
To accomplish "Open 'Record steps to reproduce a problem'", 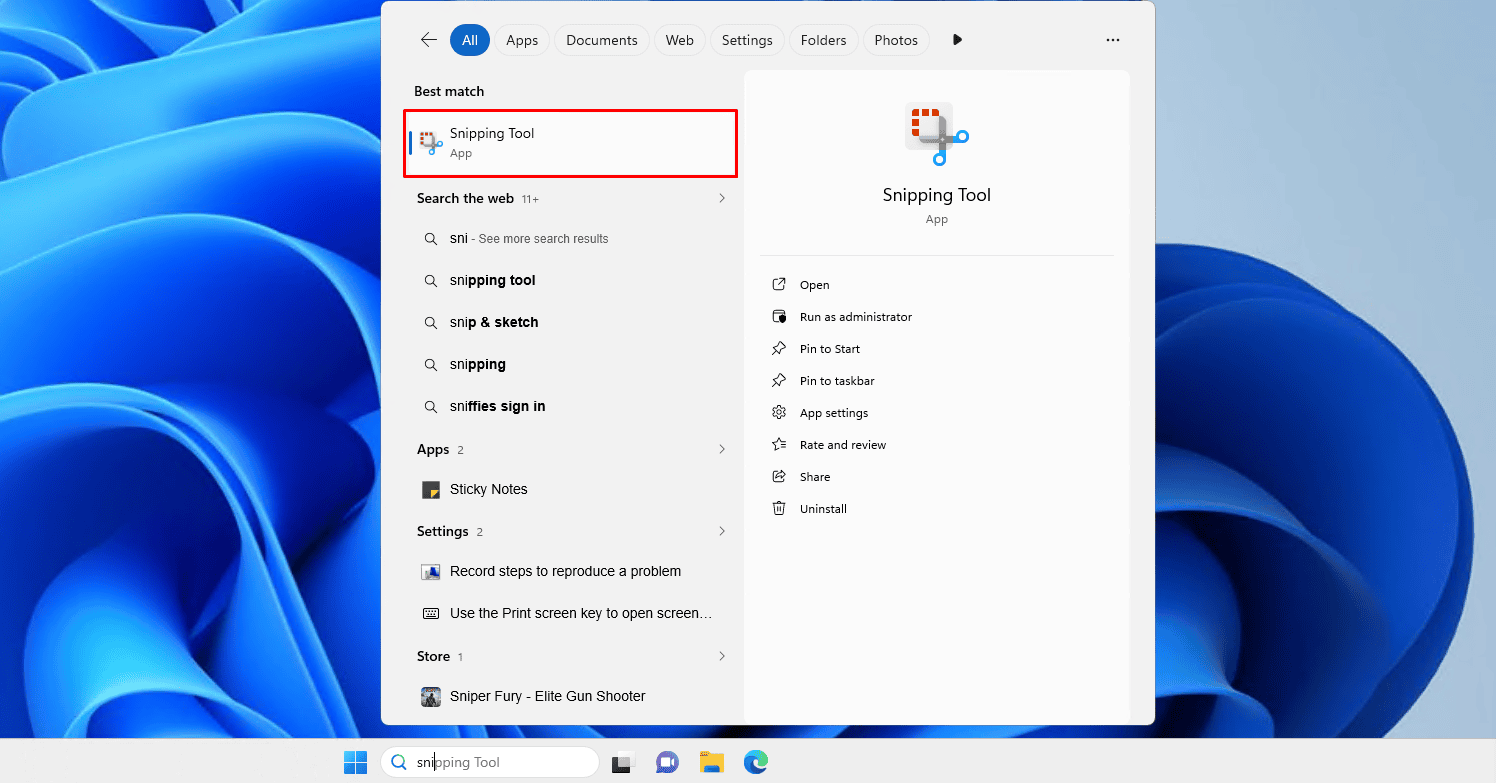I will pos(570,571).
